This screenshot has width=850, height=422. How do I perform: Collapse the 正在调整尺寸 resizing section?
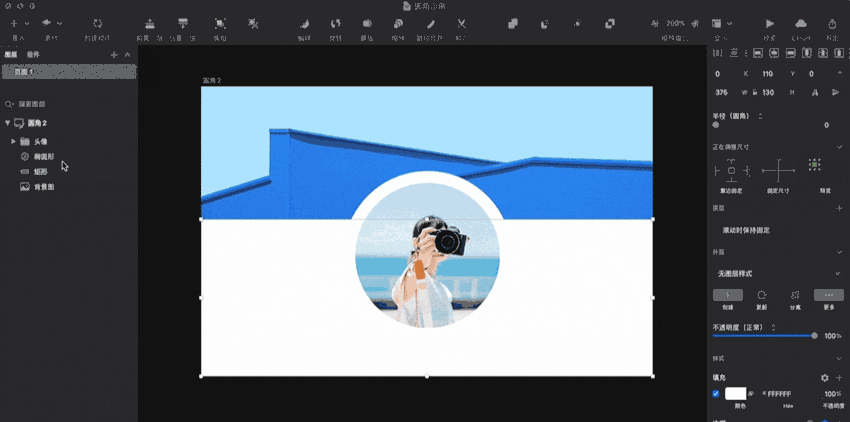(840, 147)
